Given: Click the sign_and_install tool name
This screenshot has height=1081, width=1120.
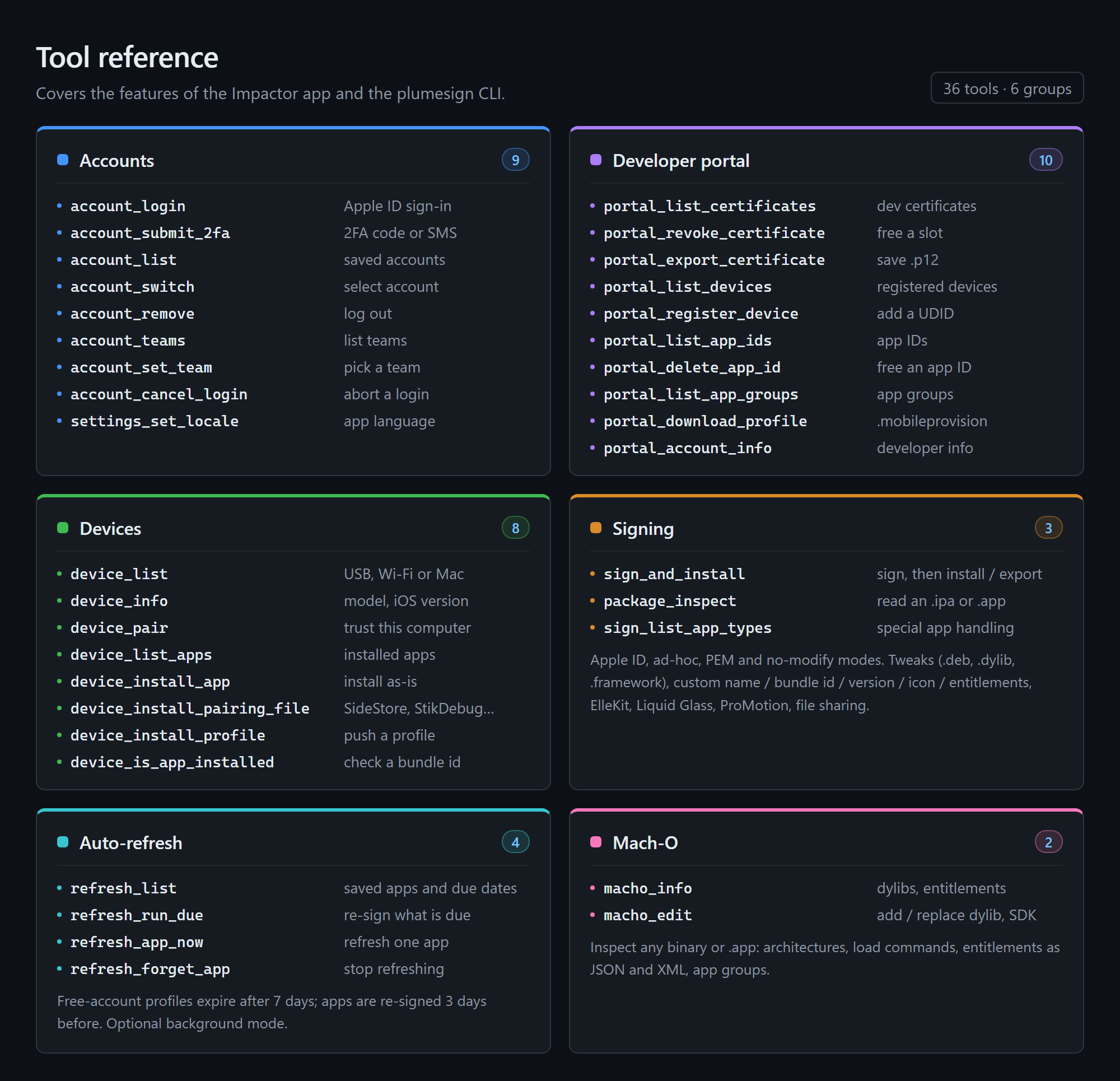Looking at the screenshot, I should (674, 575).
